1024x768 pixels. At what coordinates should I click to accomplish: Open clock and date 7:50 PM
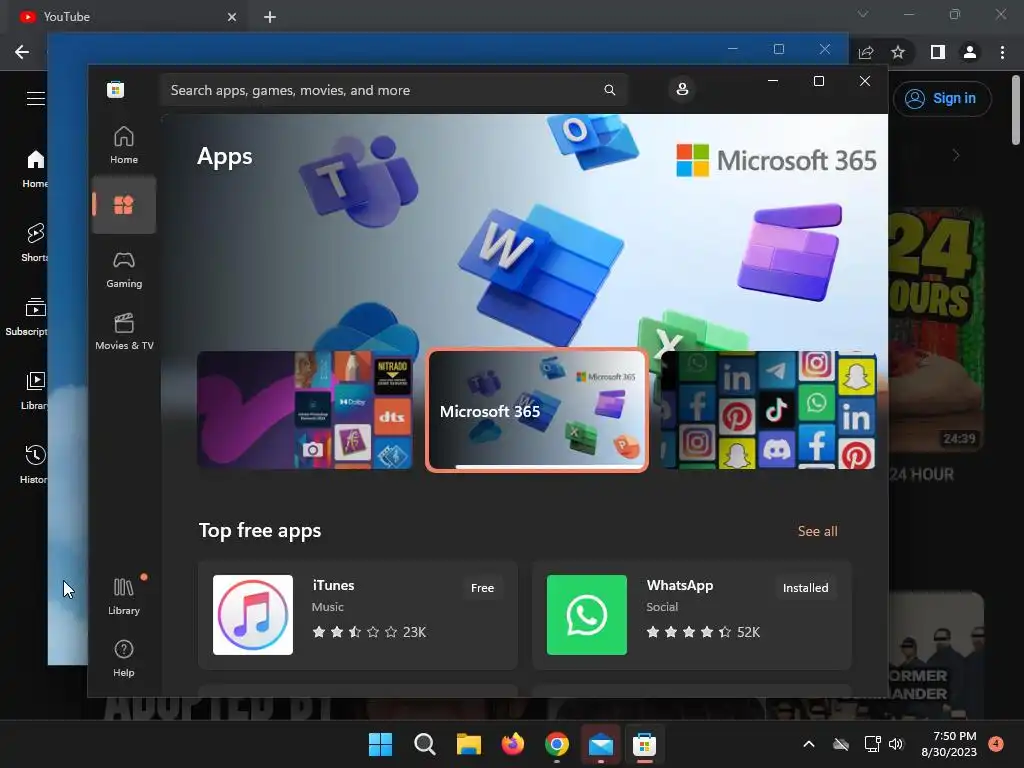[x=949, y=744]
